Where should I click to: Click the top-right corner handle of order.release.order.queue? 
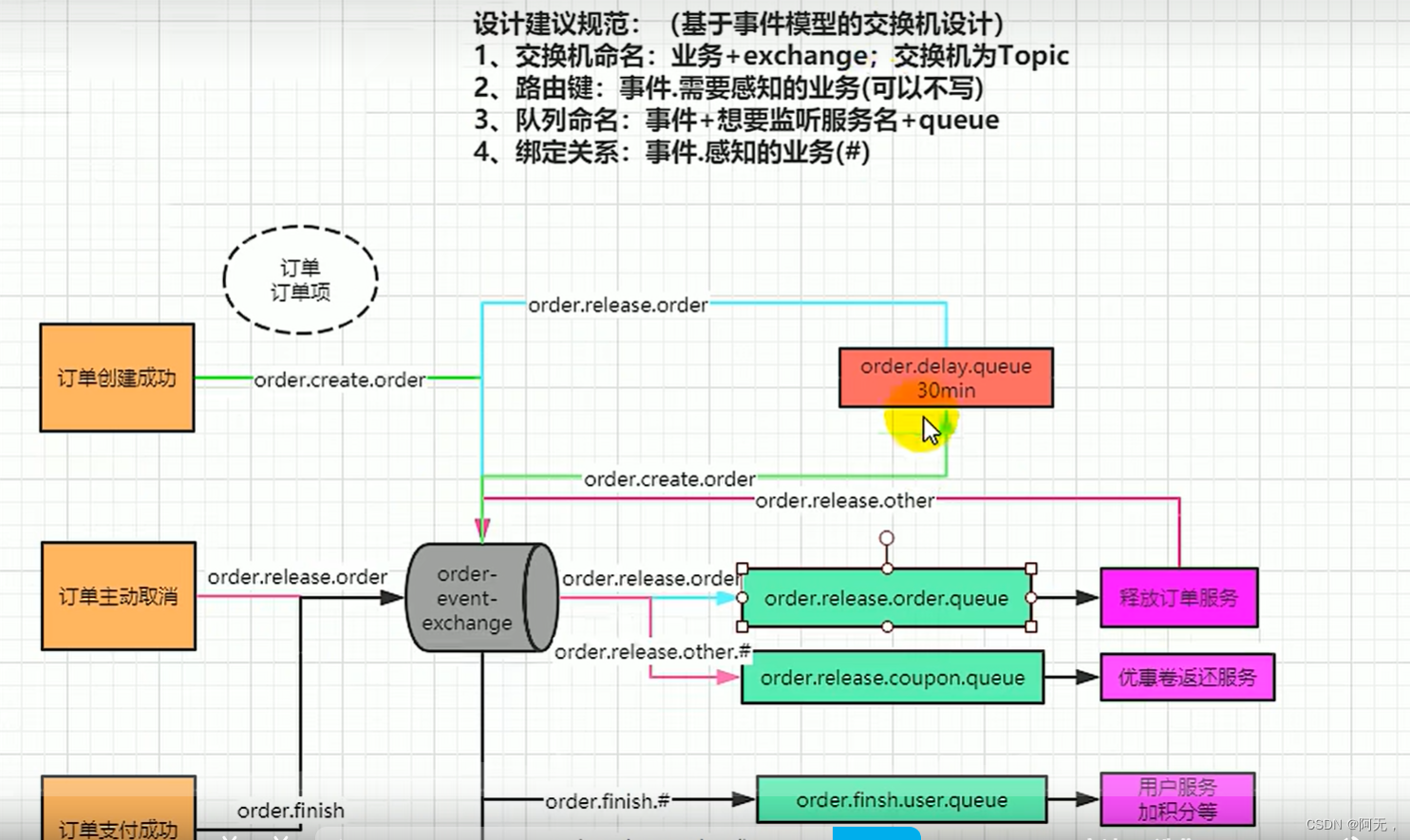(1031, 569)
